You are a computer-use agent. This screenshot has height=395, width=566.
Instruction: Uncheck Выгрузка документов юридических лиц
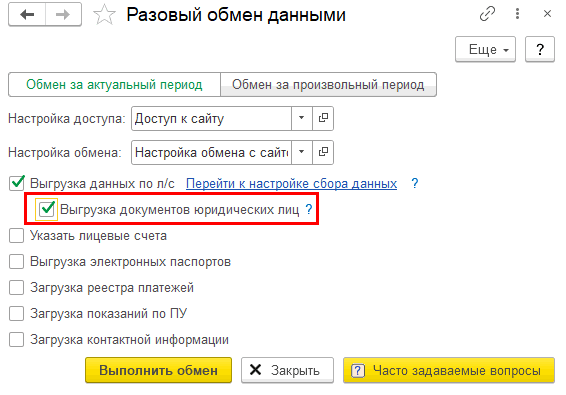pos(47,209)
